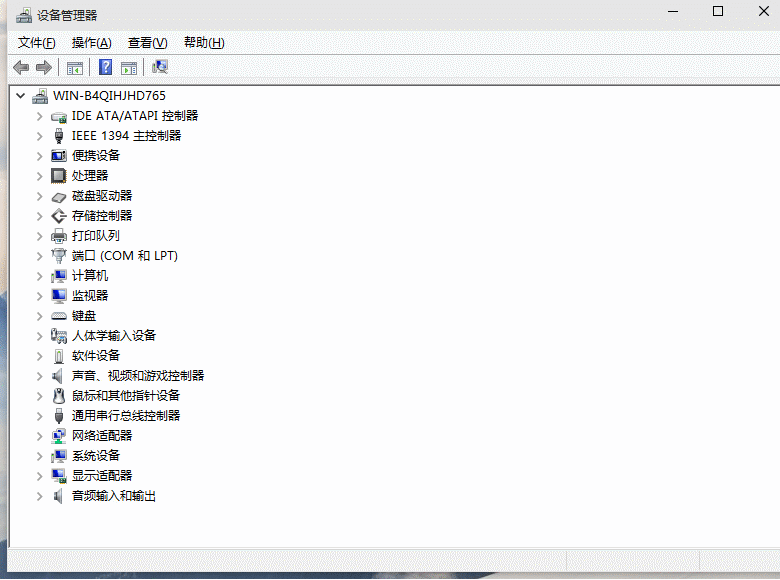This screenshot has height=580, width=780.
Task: Click the IDE ATA/ATAPI controller icon
Action: (x=59, y=117)
